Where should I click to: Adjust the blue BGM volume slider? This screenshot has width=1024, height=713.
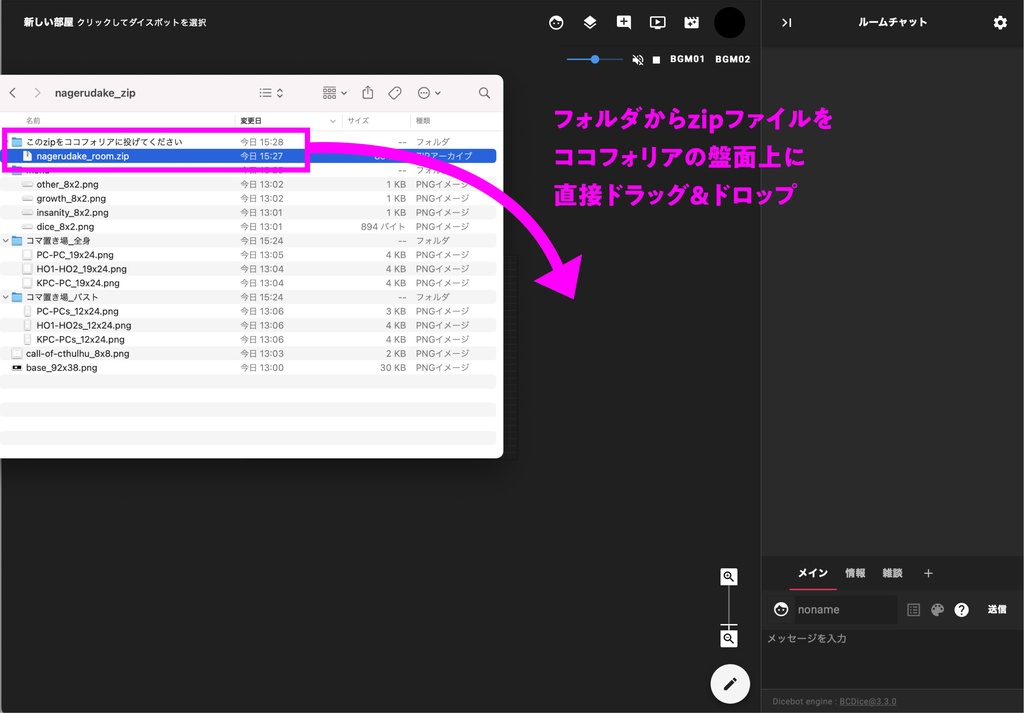(595, 59)
